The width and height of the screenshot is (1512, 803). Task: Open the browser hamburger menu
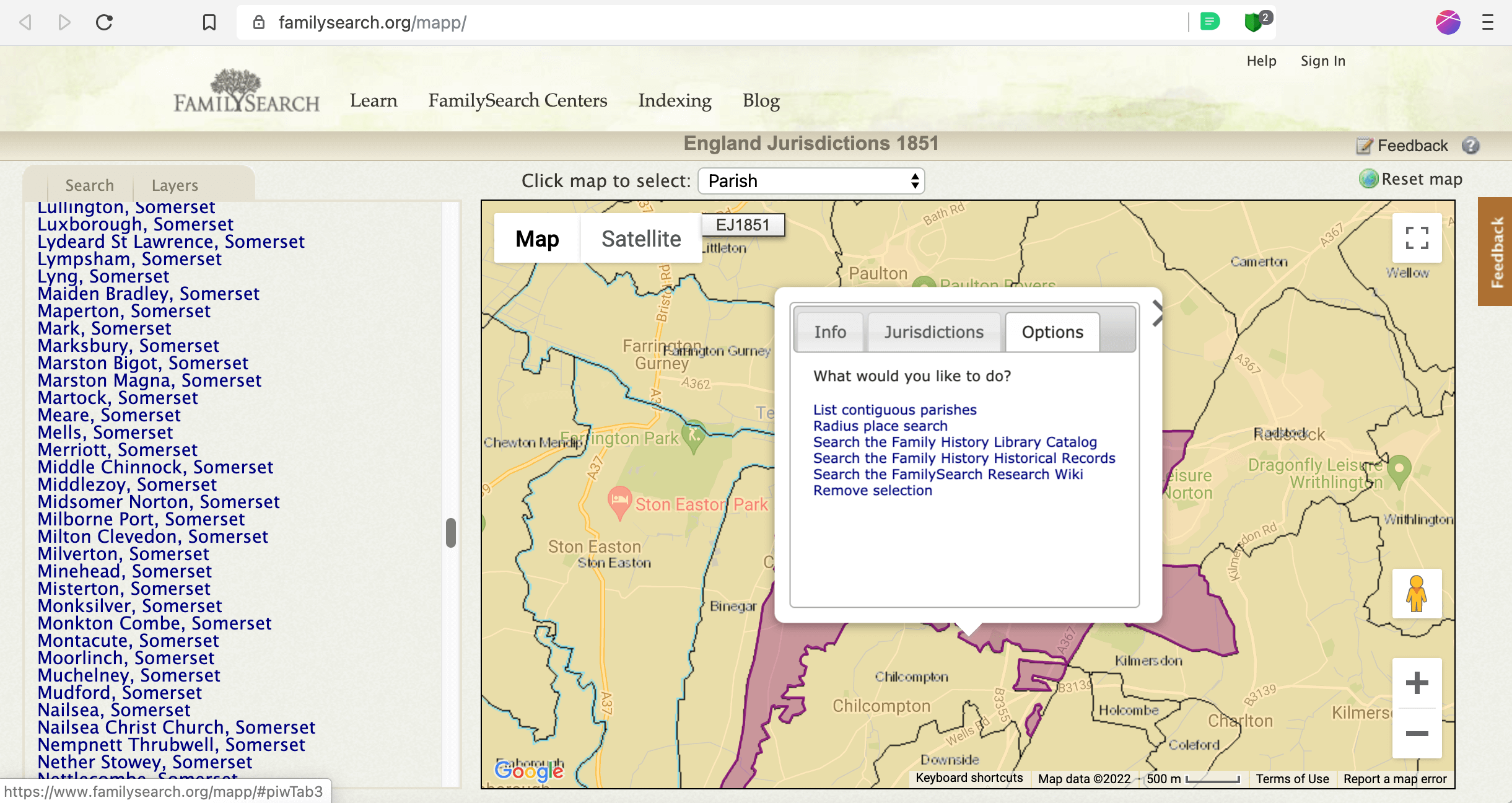[1488, 23]
